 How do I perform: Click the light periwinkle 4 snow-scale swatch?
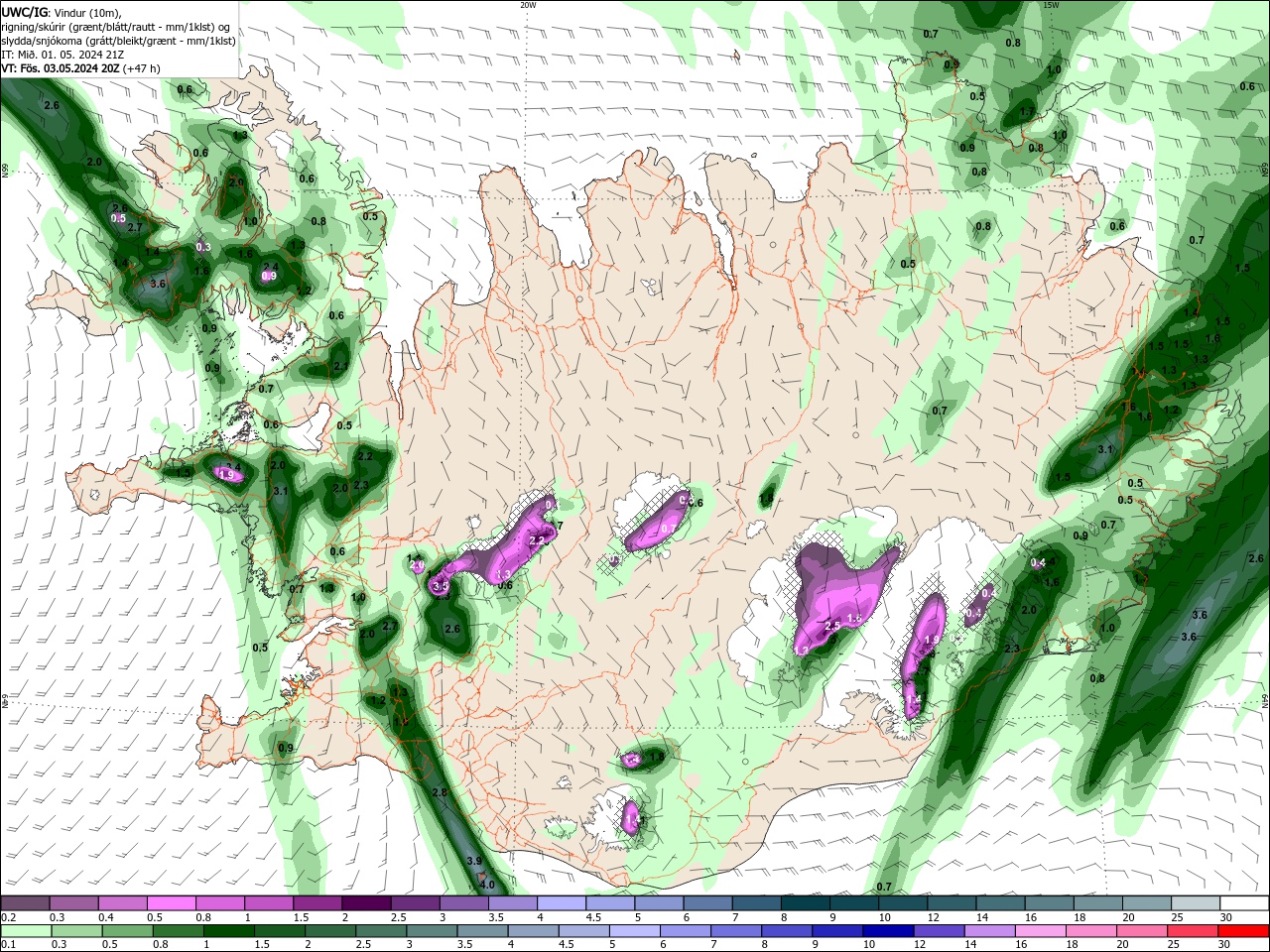(x=561, y=903)
